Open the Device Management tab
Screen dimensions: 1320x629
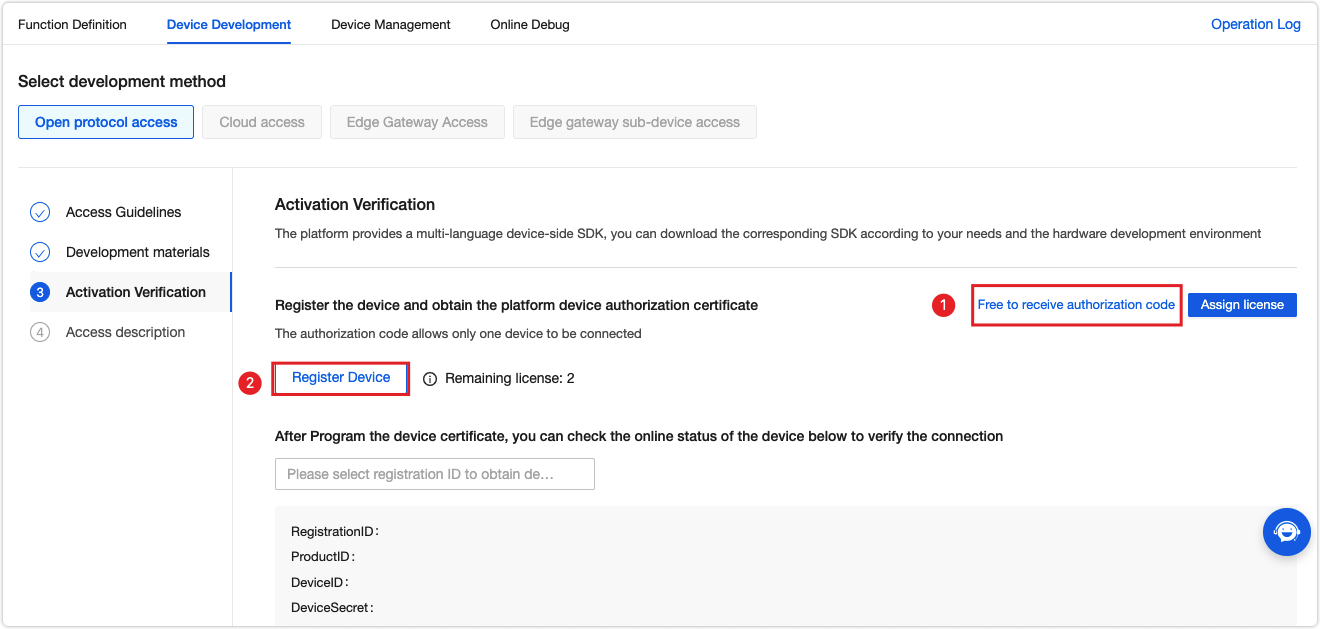tap(391, 24)
